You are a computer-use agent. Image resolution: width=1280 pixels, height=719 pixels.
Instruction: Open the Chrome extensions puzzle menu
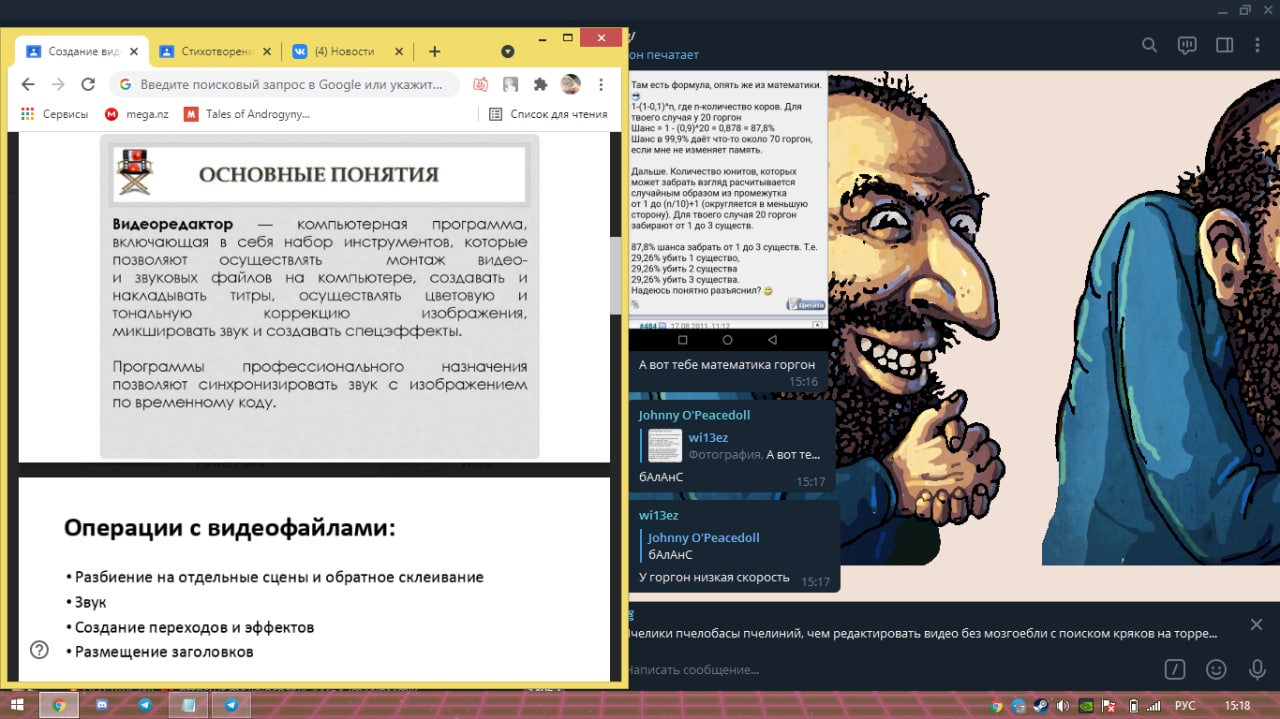click(540, 85)
